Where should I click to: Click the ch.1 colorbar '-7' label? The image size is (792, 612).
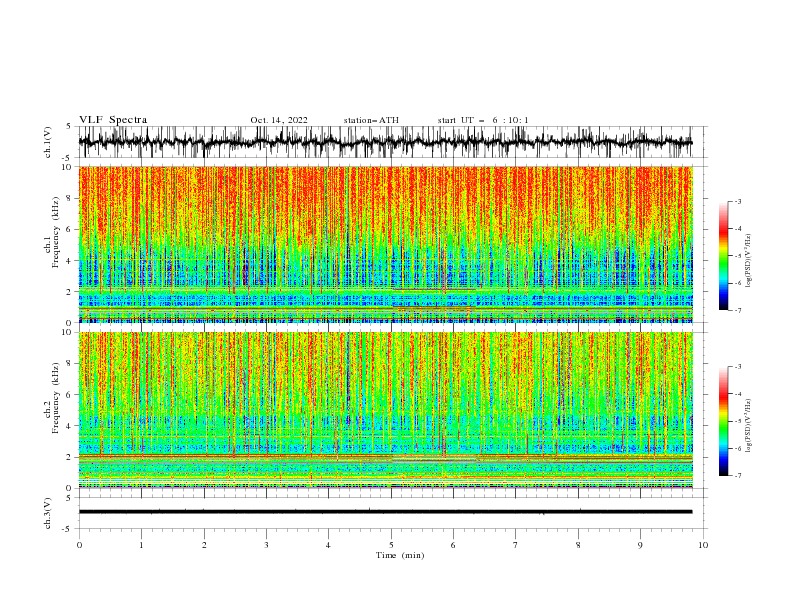coord(737,310)
